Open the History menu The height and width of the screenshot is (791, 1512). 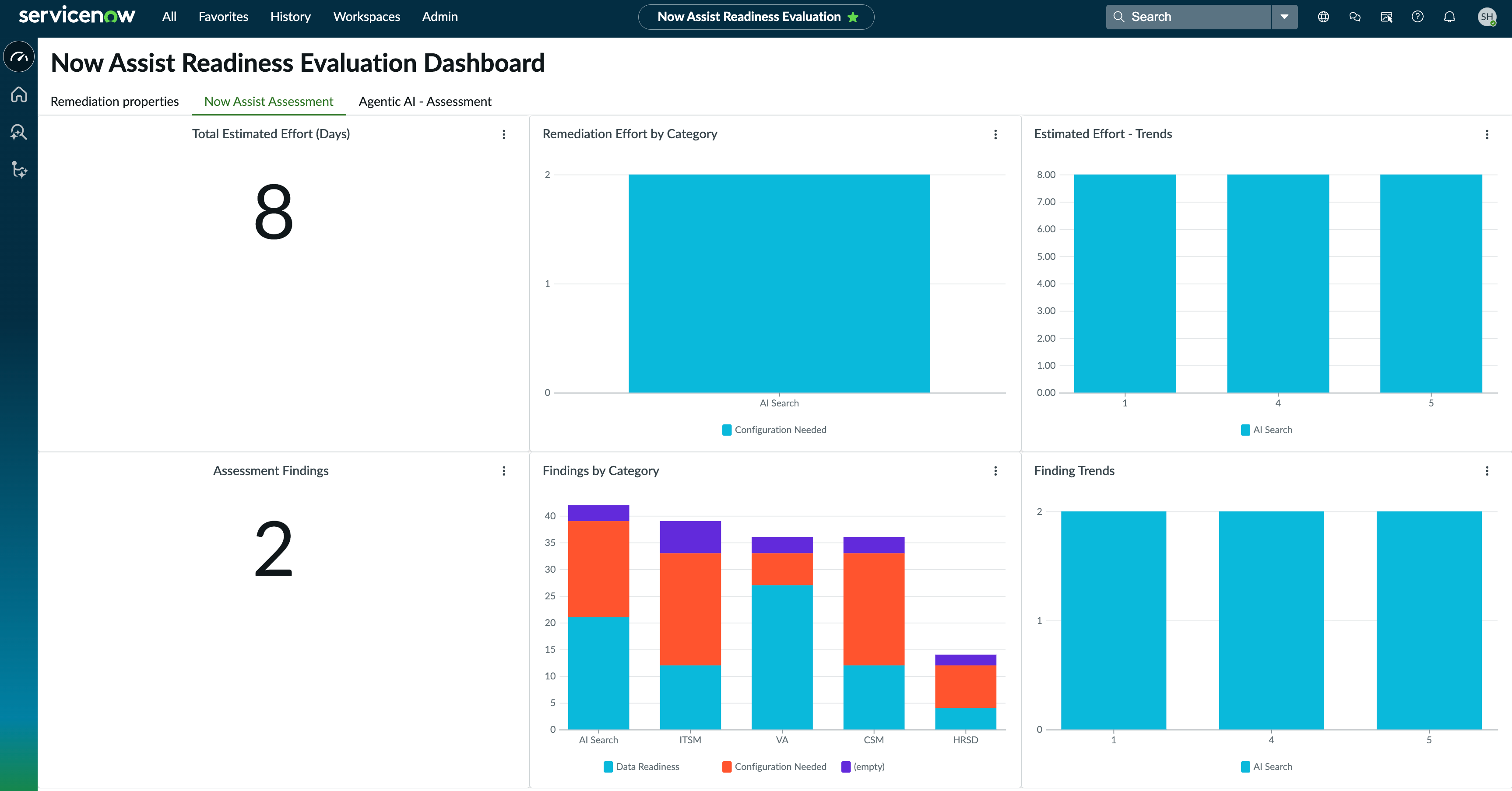pos(291,17)
